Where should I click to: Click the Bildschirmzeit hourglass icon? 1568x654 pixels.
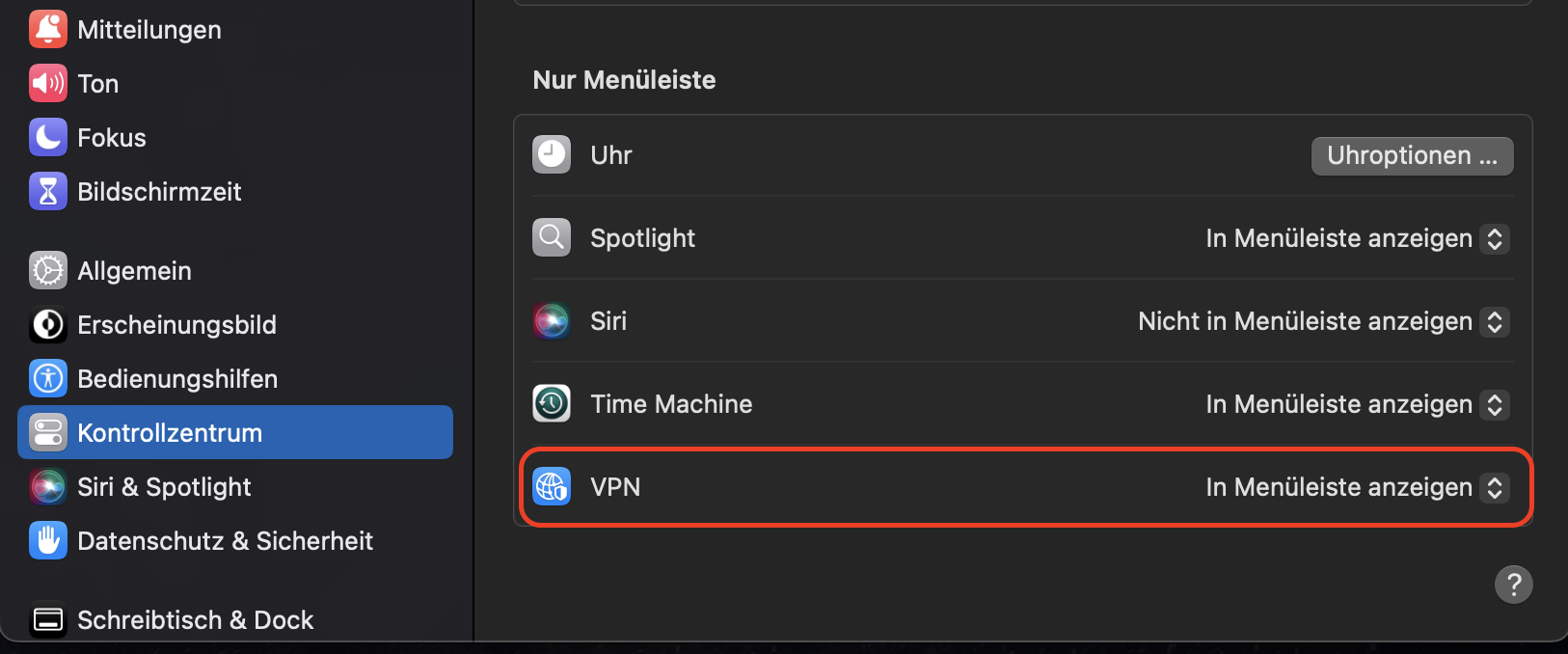pos(48,192)
